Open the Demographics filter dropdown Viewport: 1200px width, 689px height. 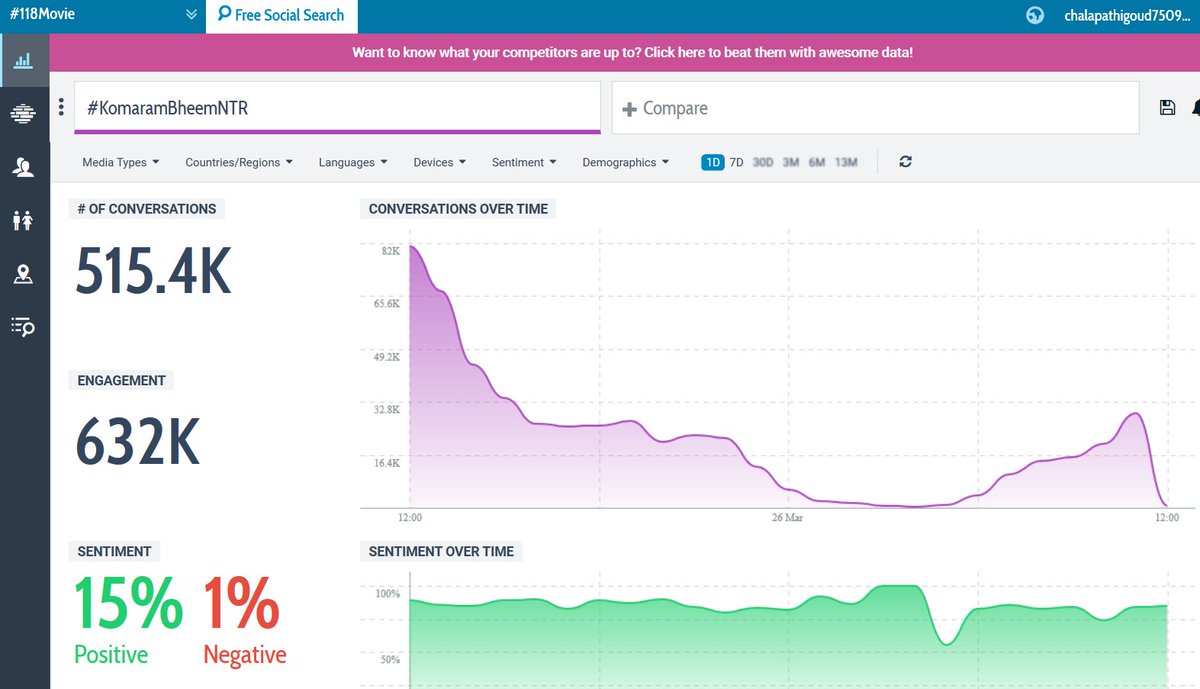click(x=626, y=162)
